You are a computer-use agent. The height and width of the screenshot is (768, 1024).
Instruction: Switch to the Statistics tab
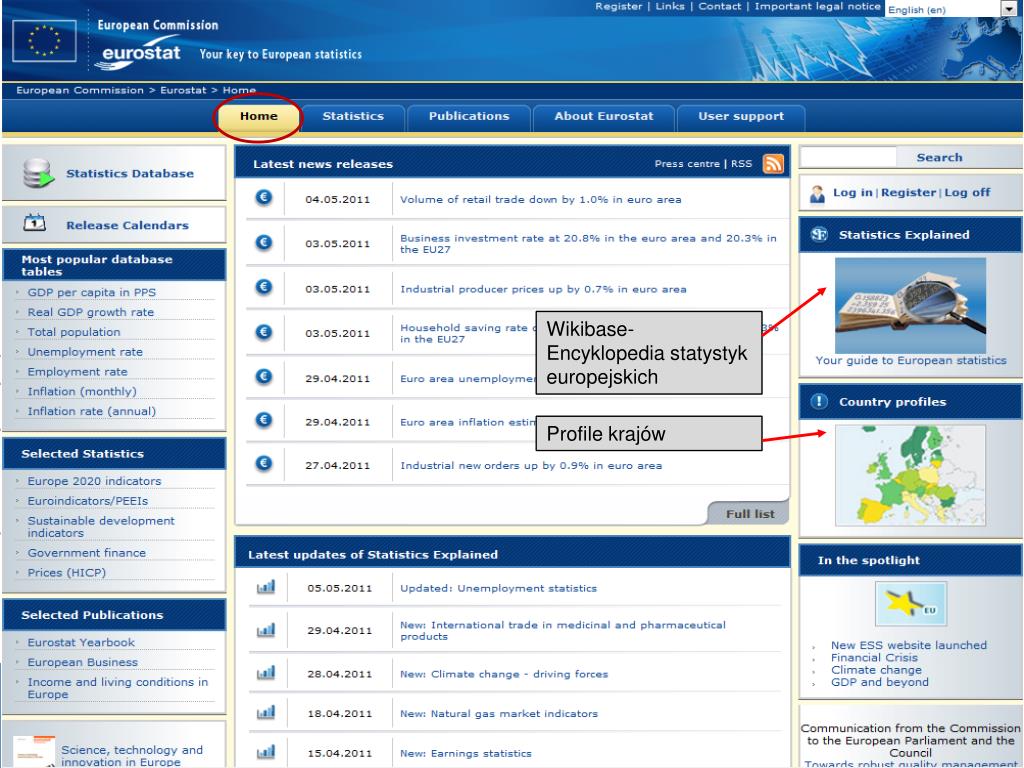point(353,116)
